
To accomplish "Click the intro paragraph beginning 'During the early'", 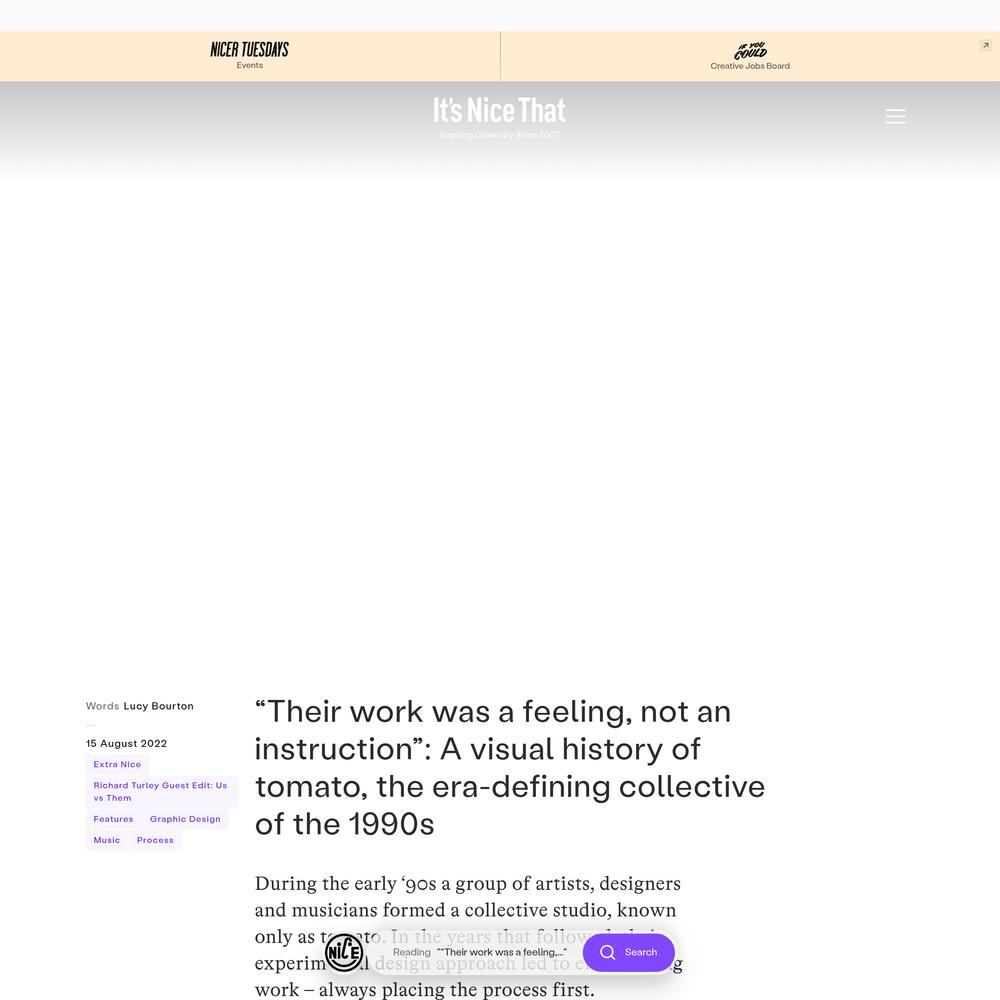I will coord(469,936).
